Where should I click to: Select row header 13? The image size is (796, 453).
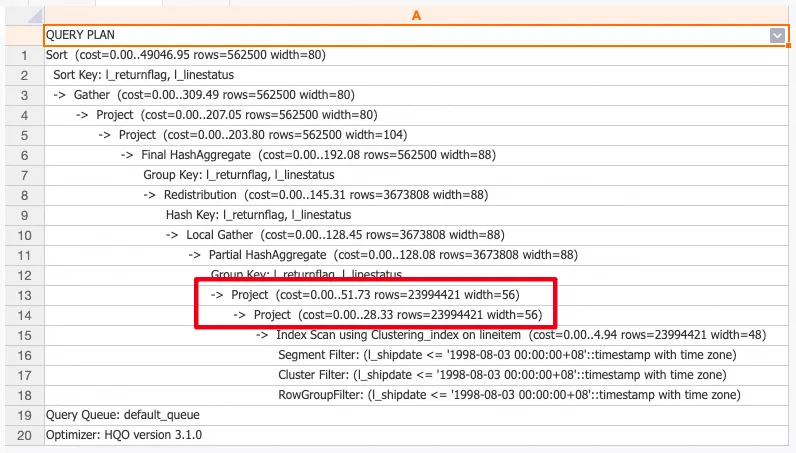[24, 295]
